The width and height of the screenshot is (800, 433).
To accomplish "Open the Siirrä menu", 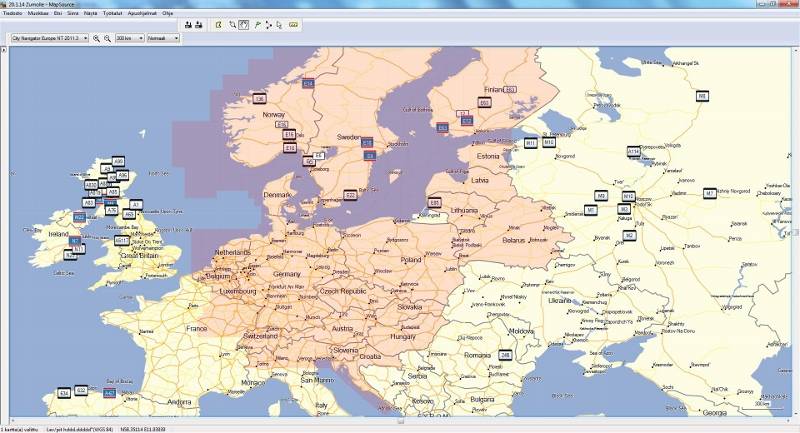I will [73, 13].
